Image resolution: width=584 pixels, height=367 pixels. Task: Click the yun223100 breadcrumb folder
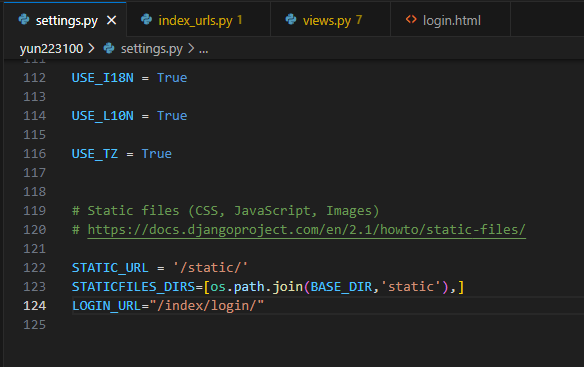[x=51, y=48]
